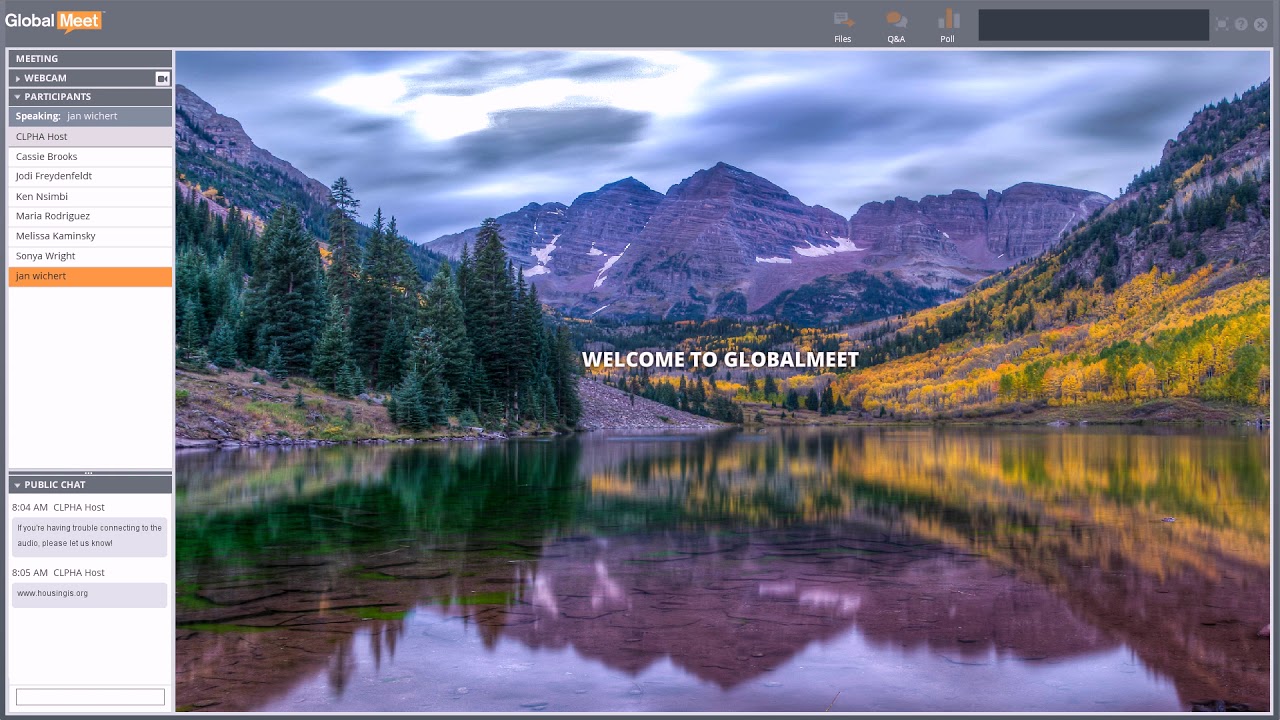1280x720 pixels.
Task: Open the Files sharing tool
Action: (x=843, y=26)
